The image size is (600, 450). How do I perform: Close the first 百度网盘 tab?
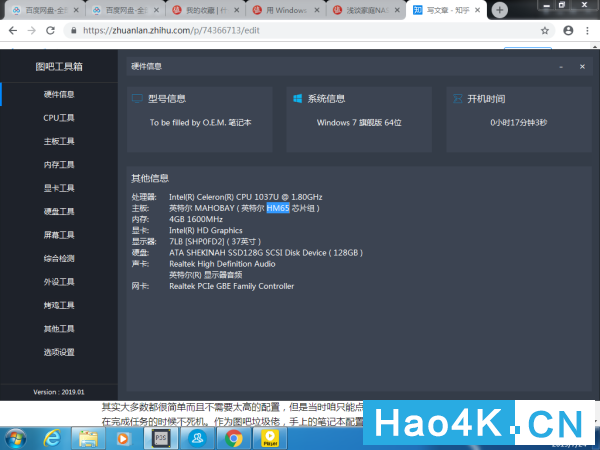tap(76, 10)
